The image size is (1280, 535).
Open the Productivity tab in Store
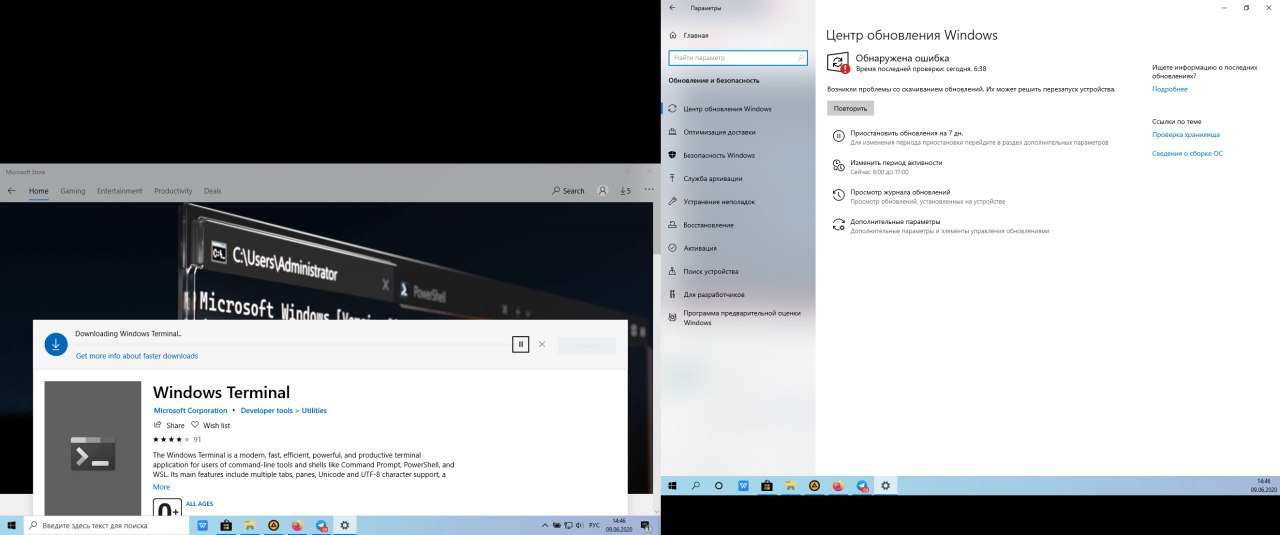point(173,191)
